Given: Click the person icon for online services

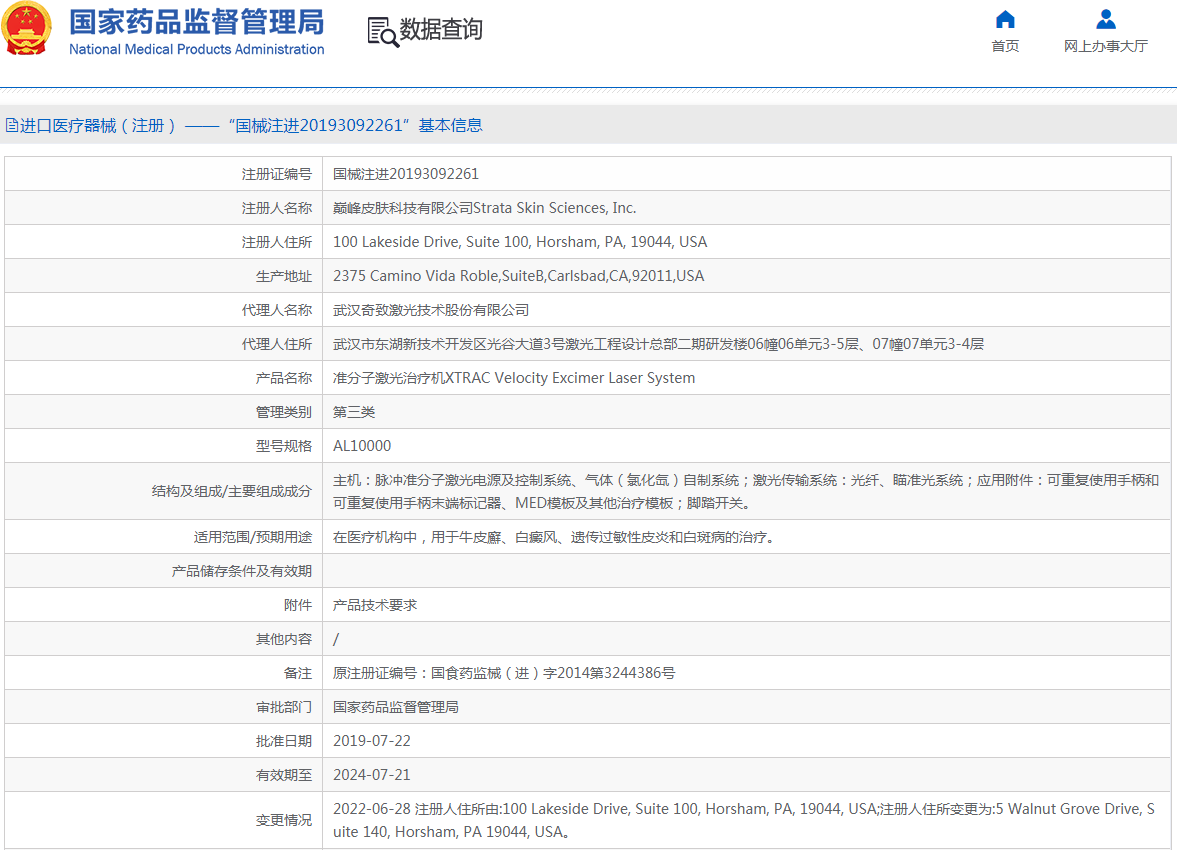Looking at the screenshot, I should [x=1105, y=20].
